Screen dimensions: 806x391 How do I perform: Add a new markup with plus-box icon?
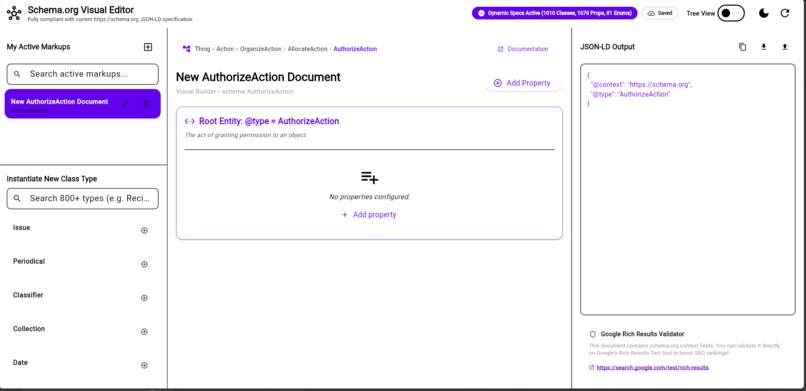148,47
